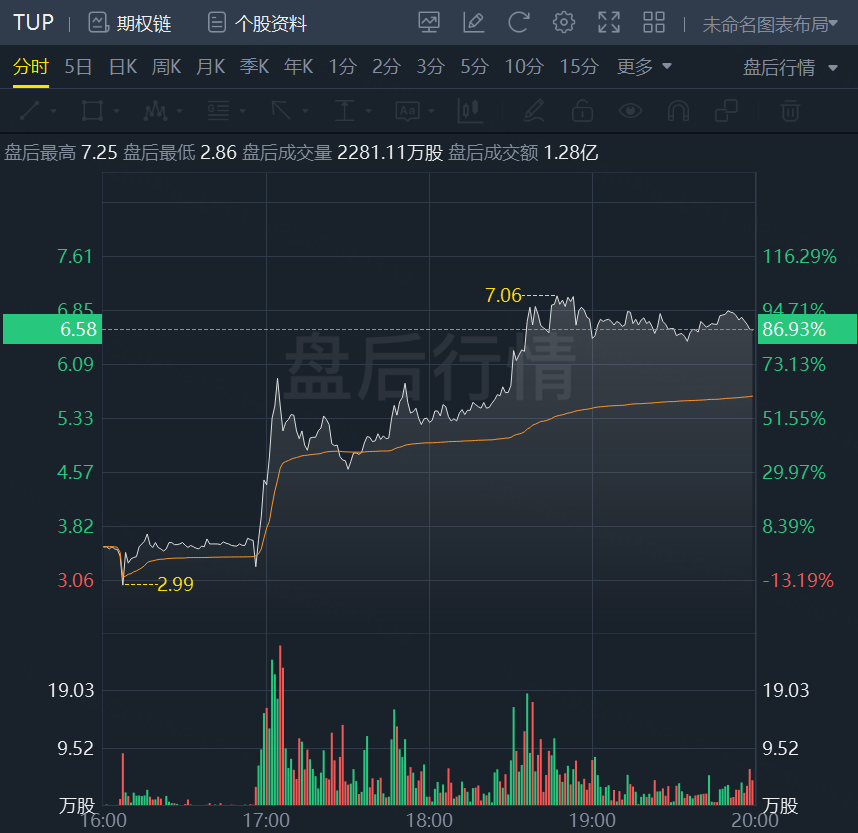Expand the line drawing tool options arrow
Image resolution: width=858 pixels, height=833 pixels.
54,111
